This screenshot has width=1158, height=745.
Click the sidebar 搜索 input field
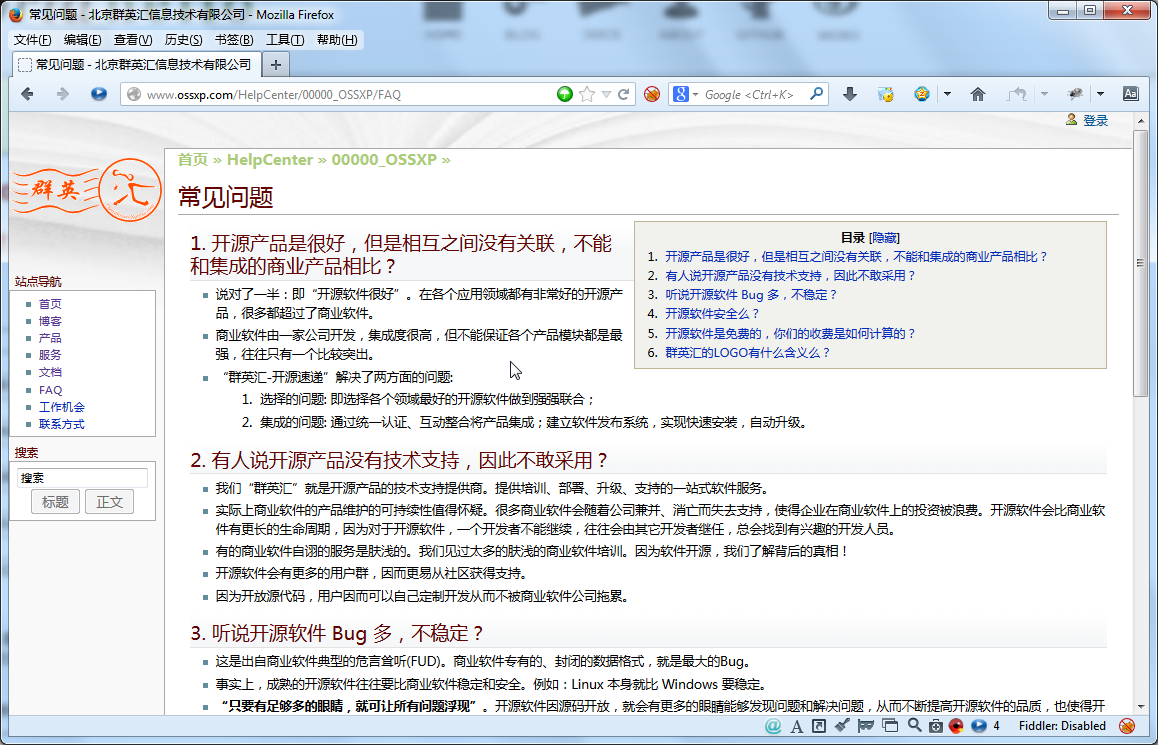tap(82, 478)
